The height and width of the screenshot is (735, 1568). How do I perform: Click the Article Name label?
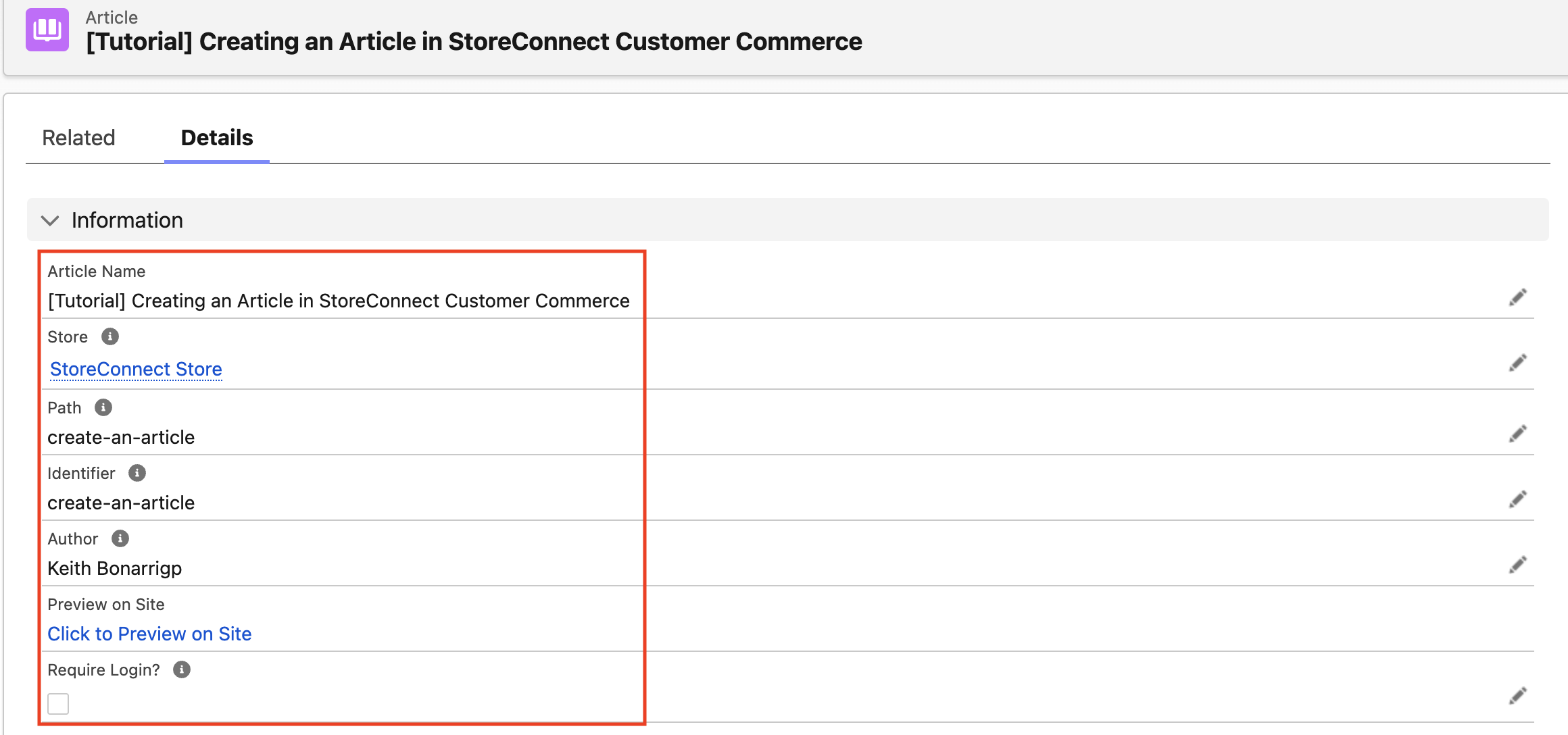97,271
